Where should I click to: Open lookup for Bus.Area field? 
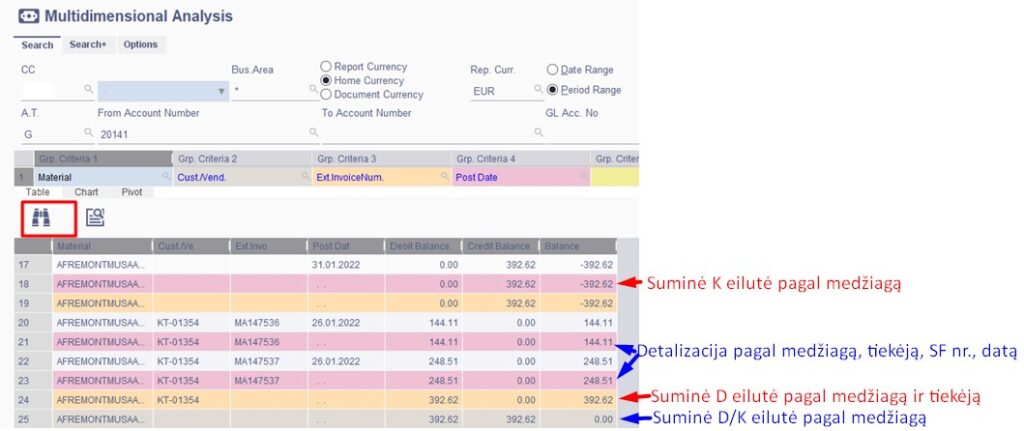[313, 90]
